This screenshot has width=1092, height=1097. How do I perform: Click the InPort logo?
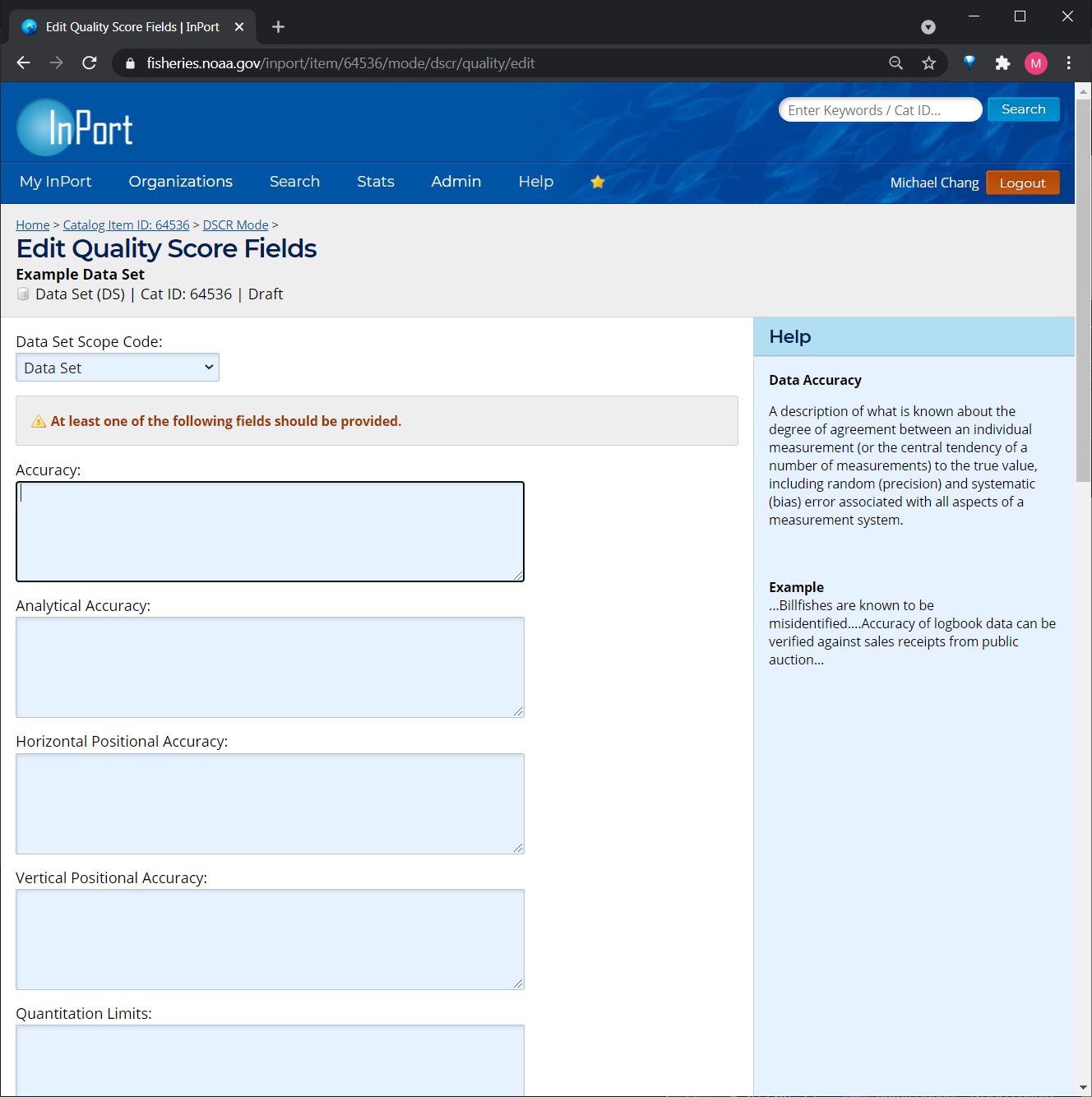[75, 127]
